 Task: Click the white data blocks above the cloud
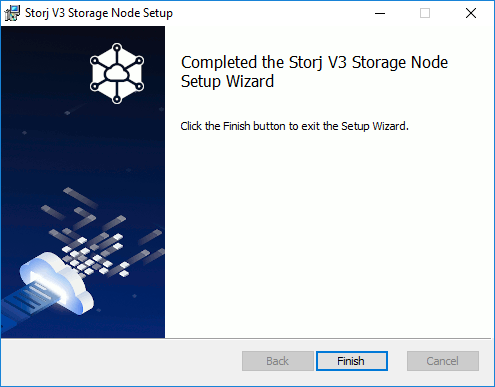click(95, 255)
